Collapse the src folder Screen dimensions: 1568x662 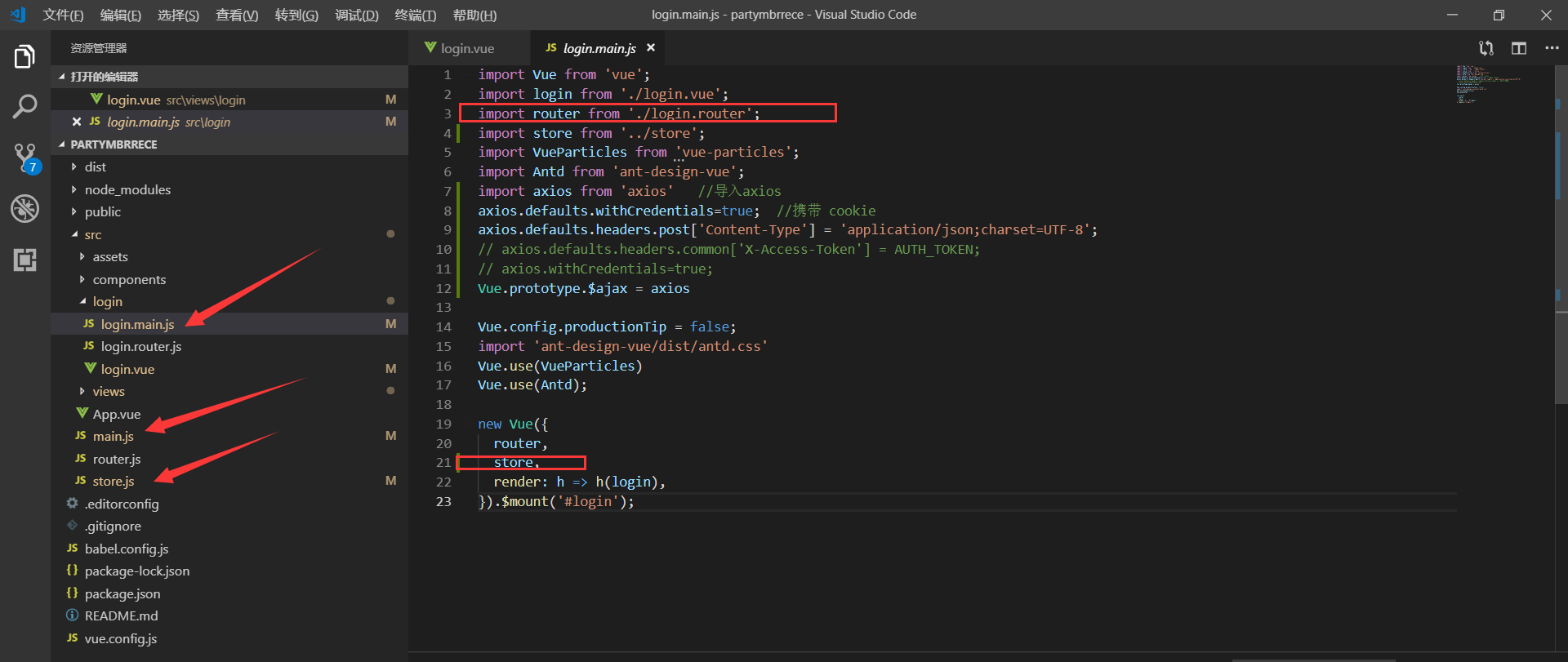73,234
